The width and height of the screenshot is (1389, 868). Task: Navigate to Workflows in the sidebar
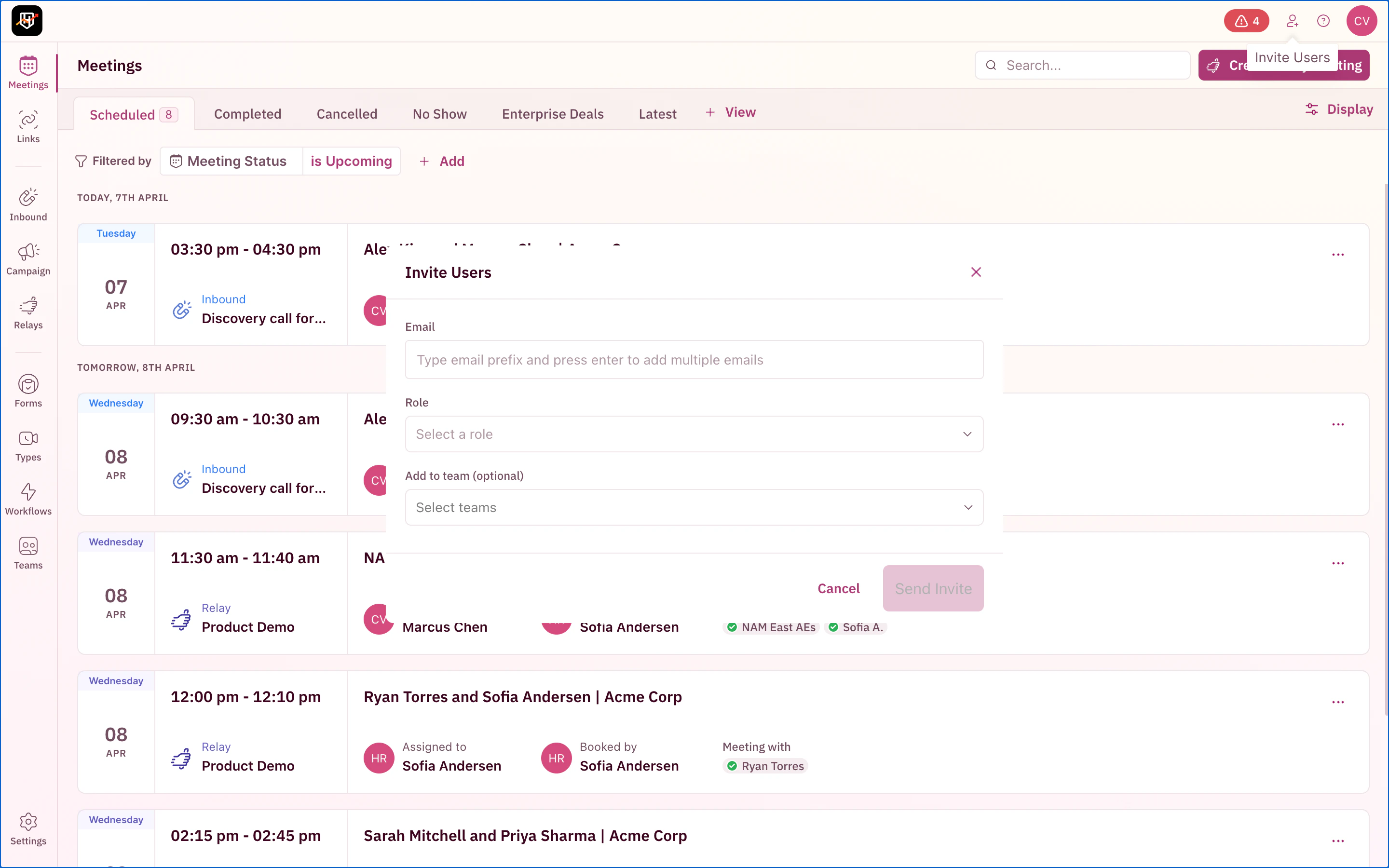pyautogui.click(x=28, y=498)
